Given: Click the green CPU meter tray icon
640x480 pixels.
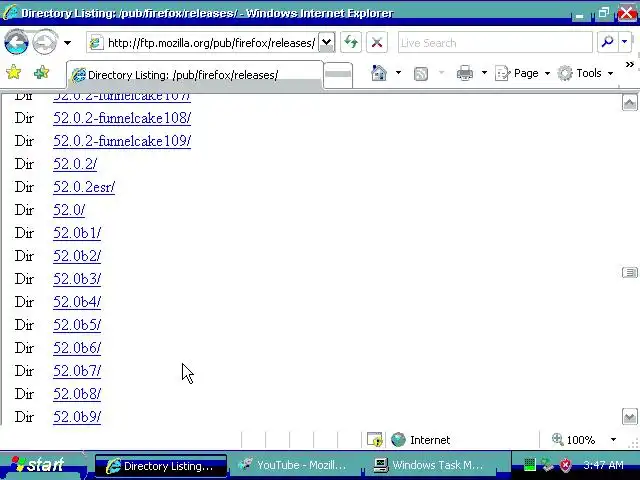Looking at the screenshot, I should tap(529, 464).
